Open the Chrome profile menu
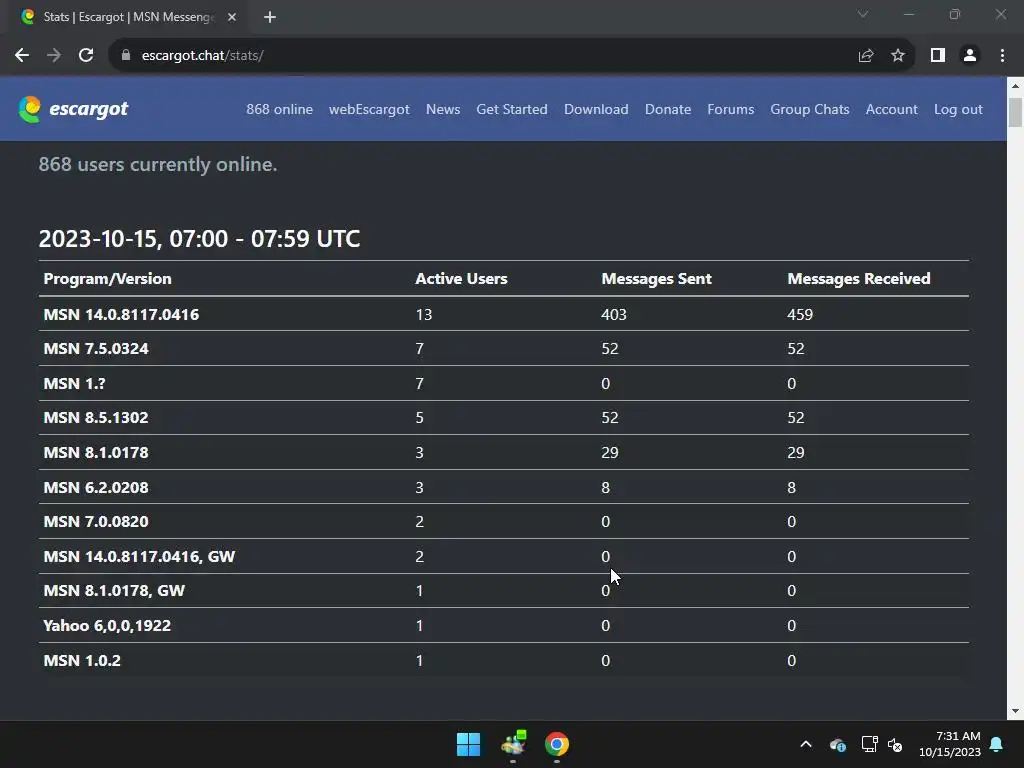The height and width of the screenshot is (768, 1024). coord(970,56)
